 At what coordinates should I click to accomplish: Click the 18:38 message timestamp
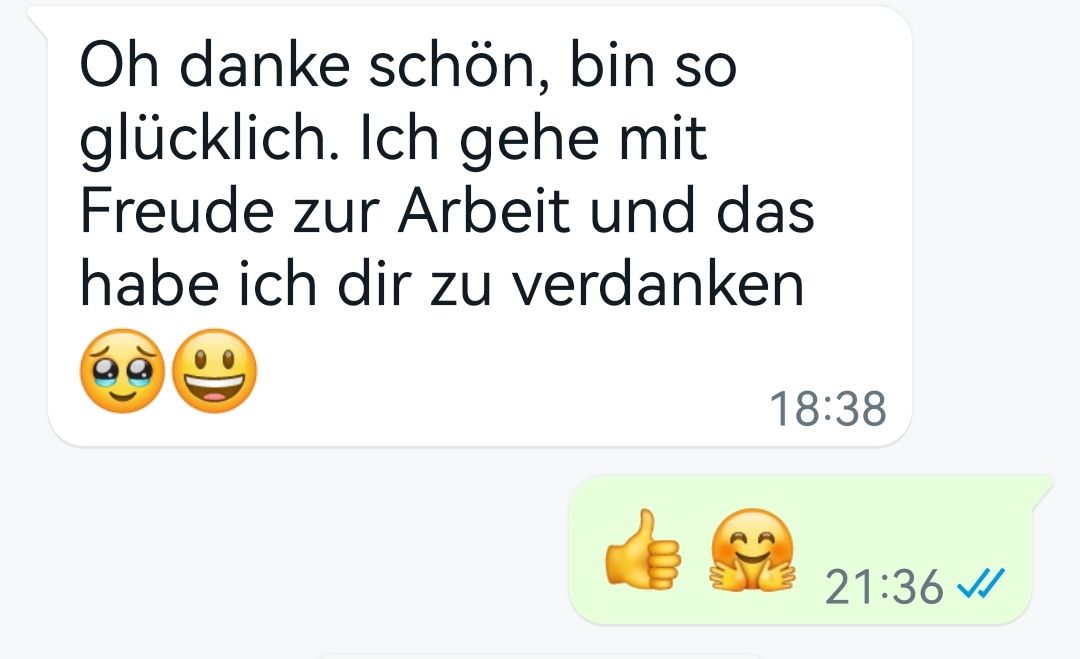(827, 408)
